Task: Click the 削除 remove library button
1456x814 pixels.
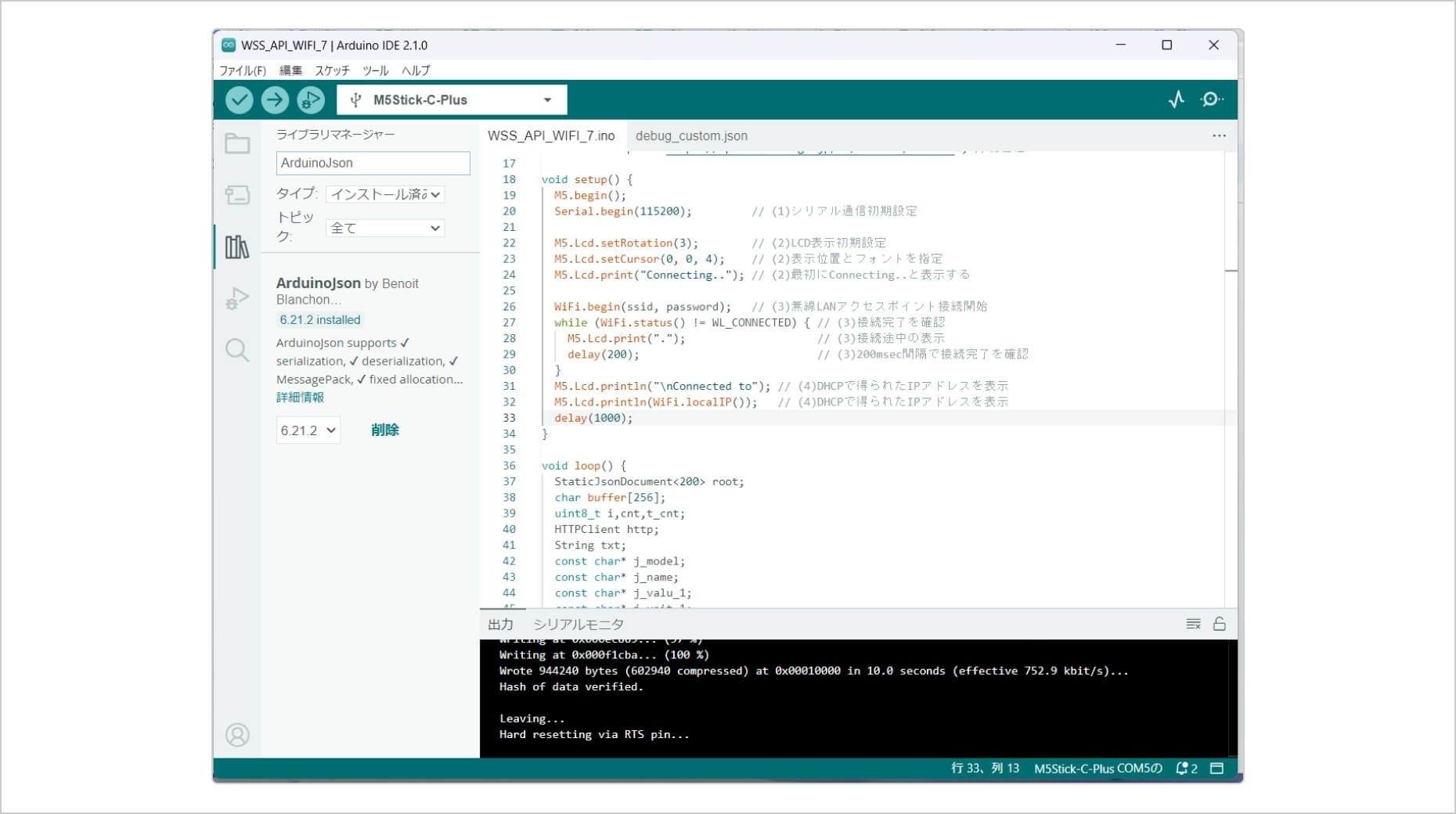Action: (385, 430)
